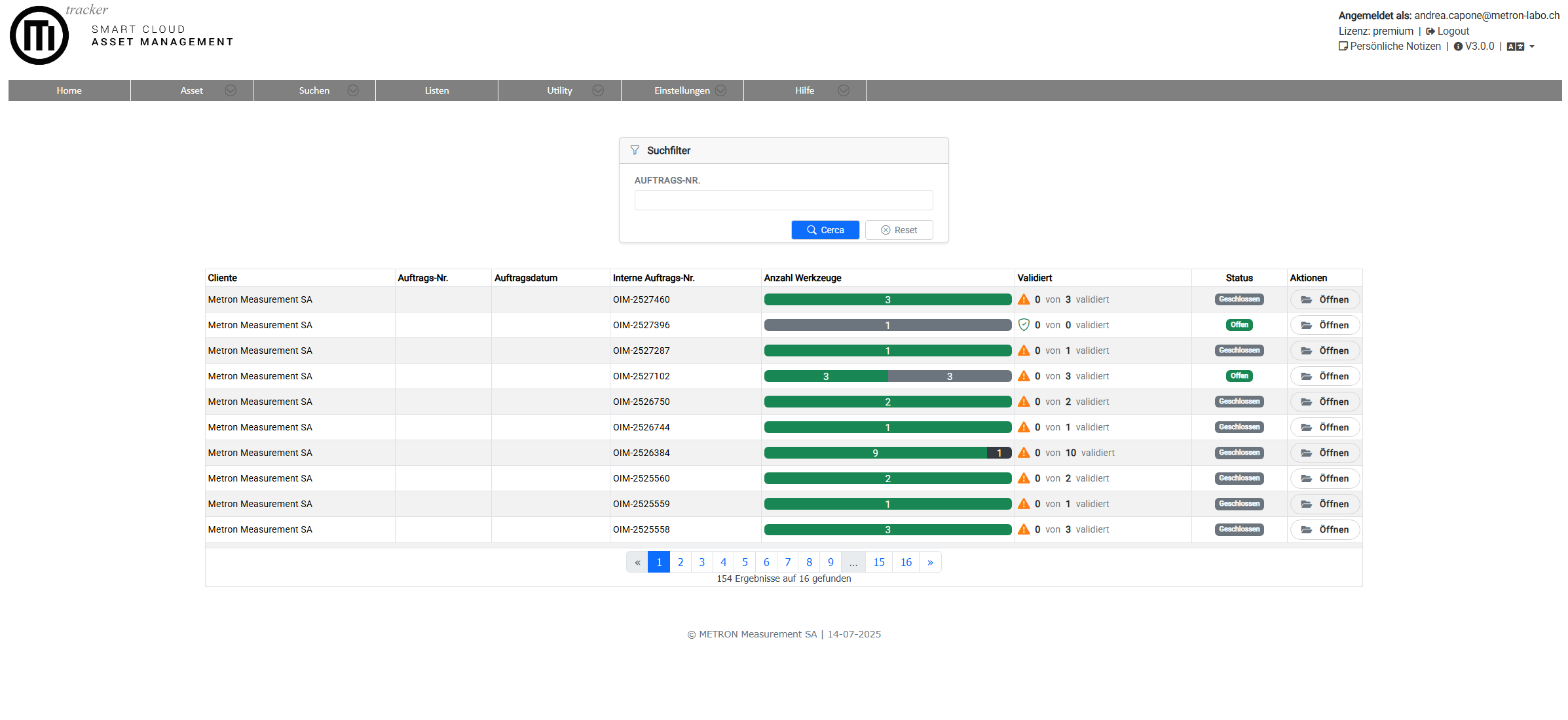Open order OIM-2525559 with Öffnen

coord(1324,504)
